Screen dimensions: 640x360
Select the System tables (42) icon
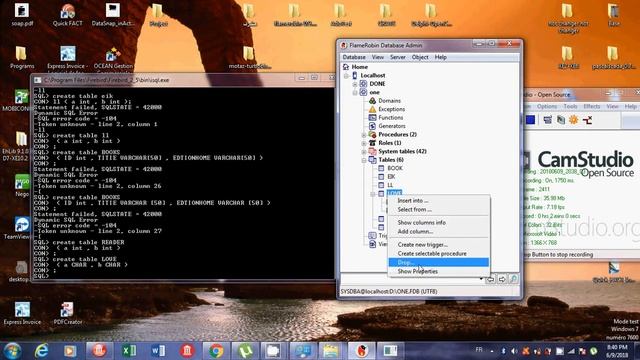click(x=372, y=151)
